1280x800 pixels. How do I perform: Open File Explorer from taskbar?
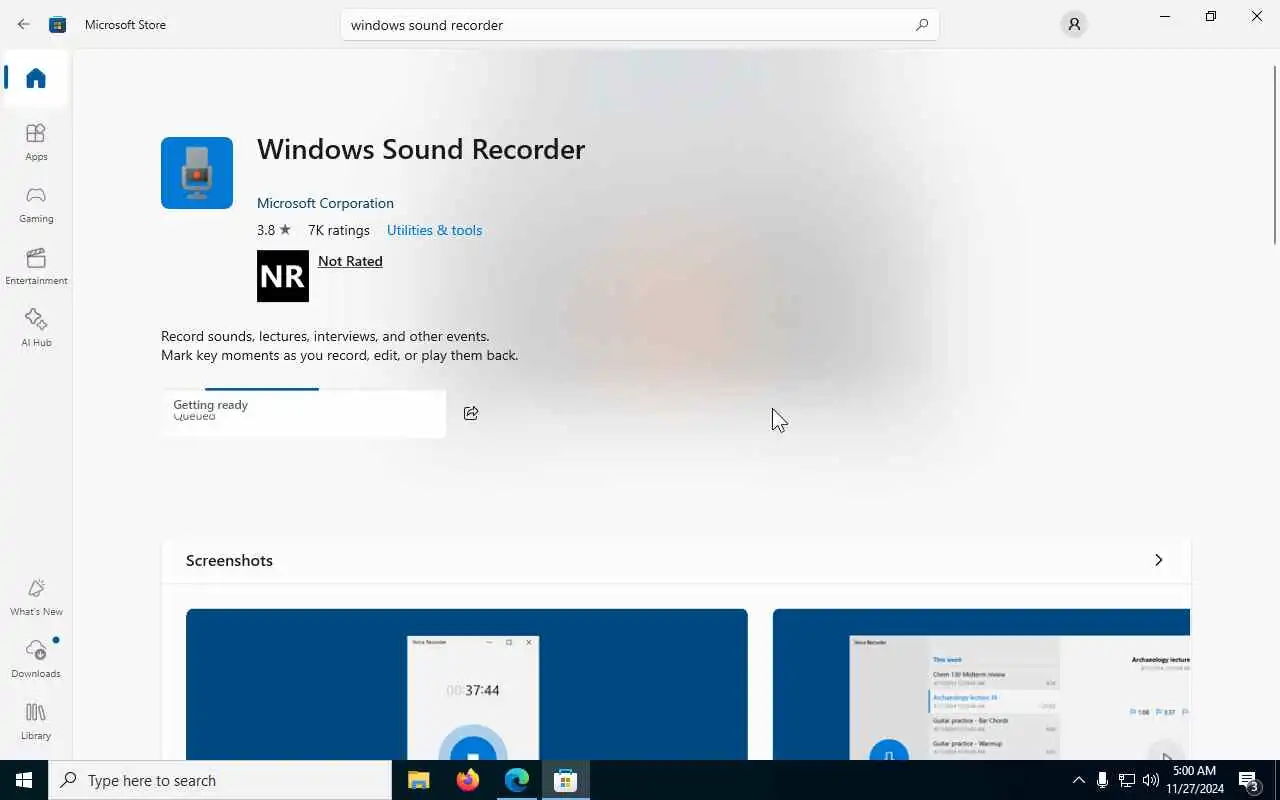coord(418,780)
